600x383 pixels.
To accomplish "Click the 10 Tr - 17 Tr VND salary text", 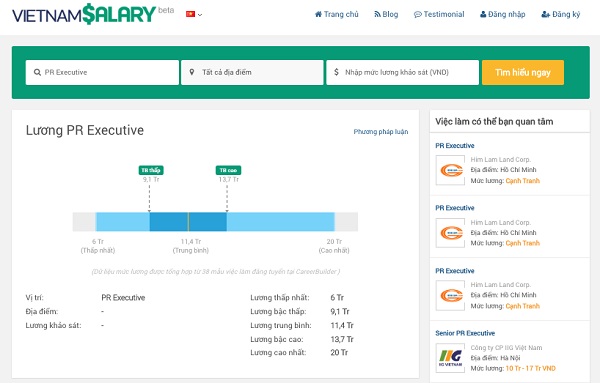I will (530, 368).
